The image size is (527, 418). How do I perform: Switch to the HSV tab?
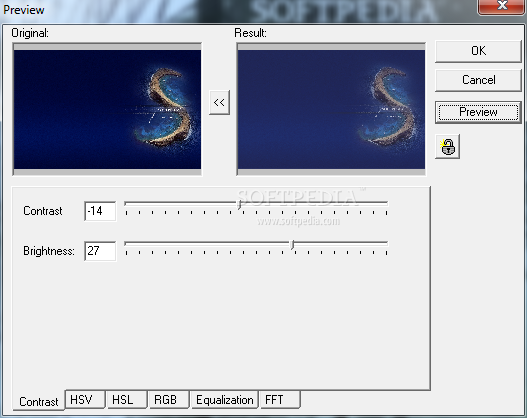pyautogui.click(x=85, y=400)
